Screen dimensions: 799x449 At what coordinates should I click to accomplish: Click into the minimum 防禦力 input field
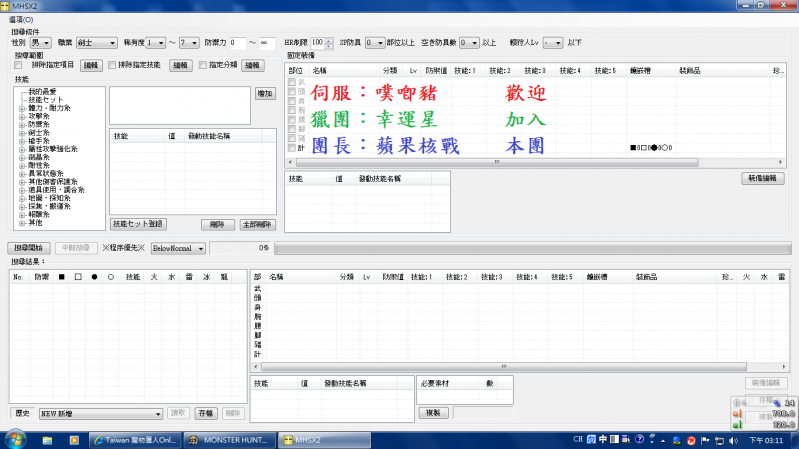click(237, 43)
